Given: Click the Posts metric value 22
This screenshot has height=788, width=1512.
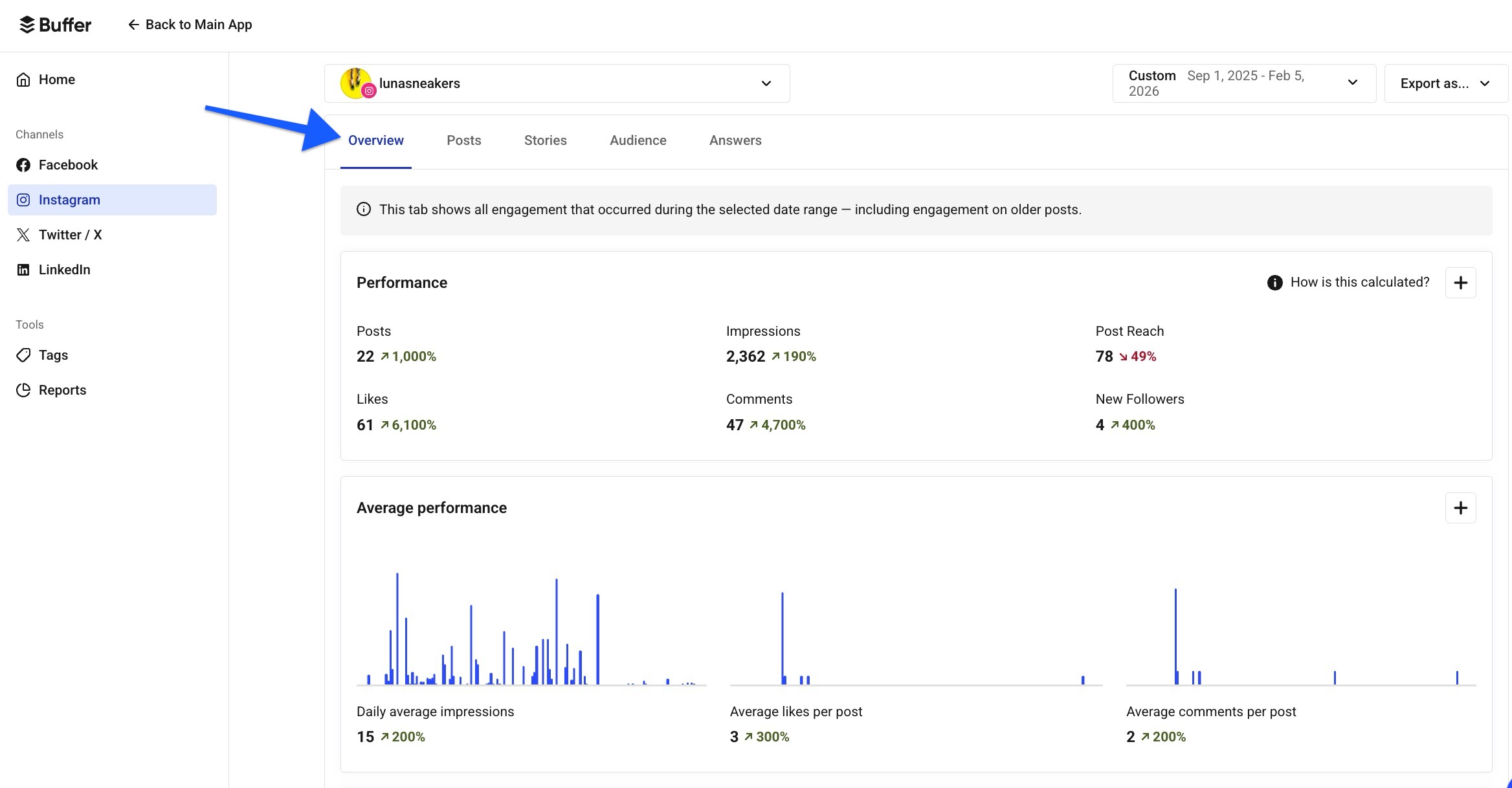Looking at the screenshot, I should coord(365,356).
